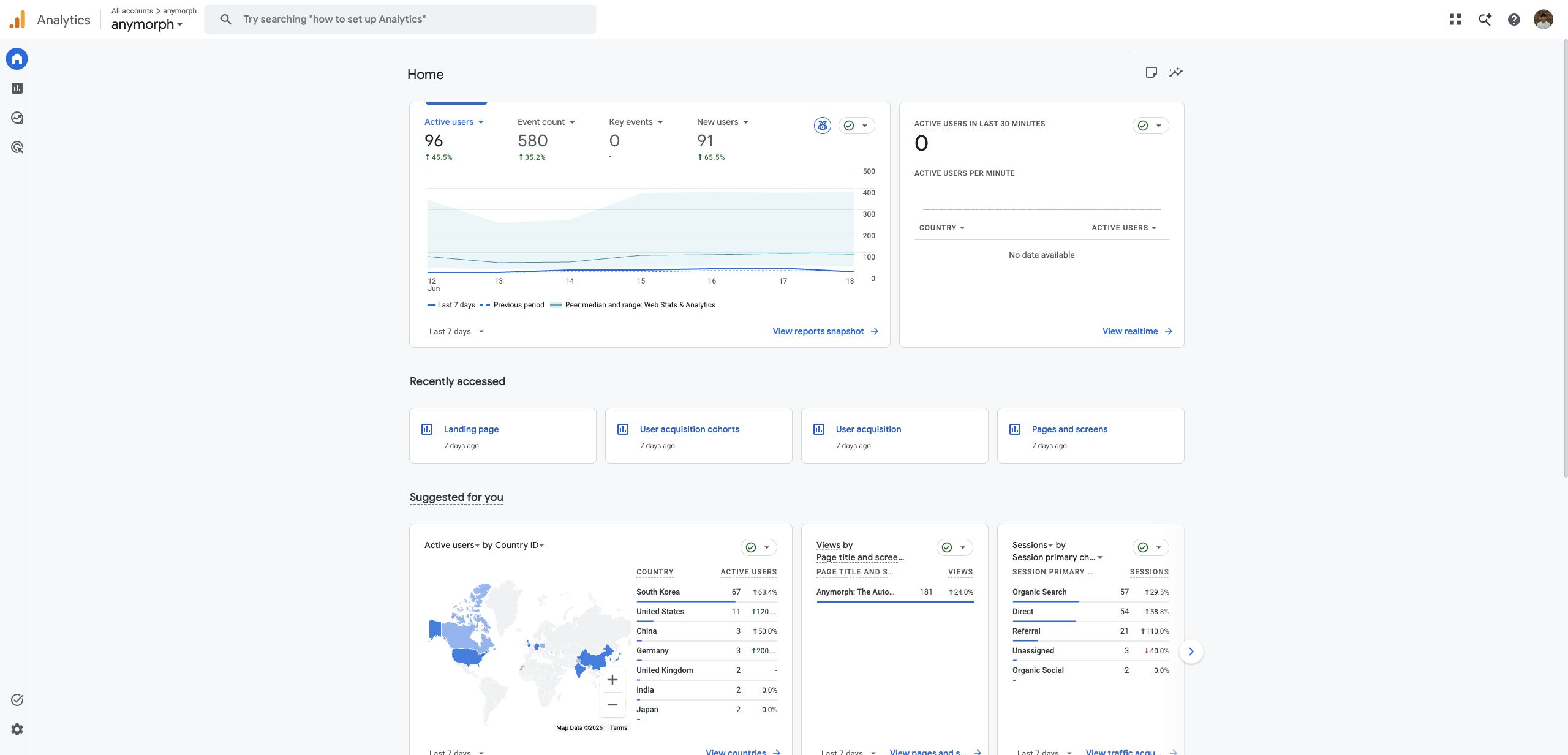
Task: Open the Google apps grid icon
Action: click(x=1455, y=20)
